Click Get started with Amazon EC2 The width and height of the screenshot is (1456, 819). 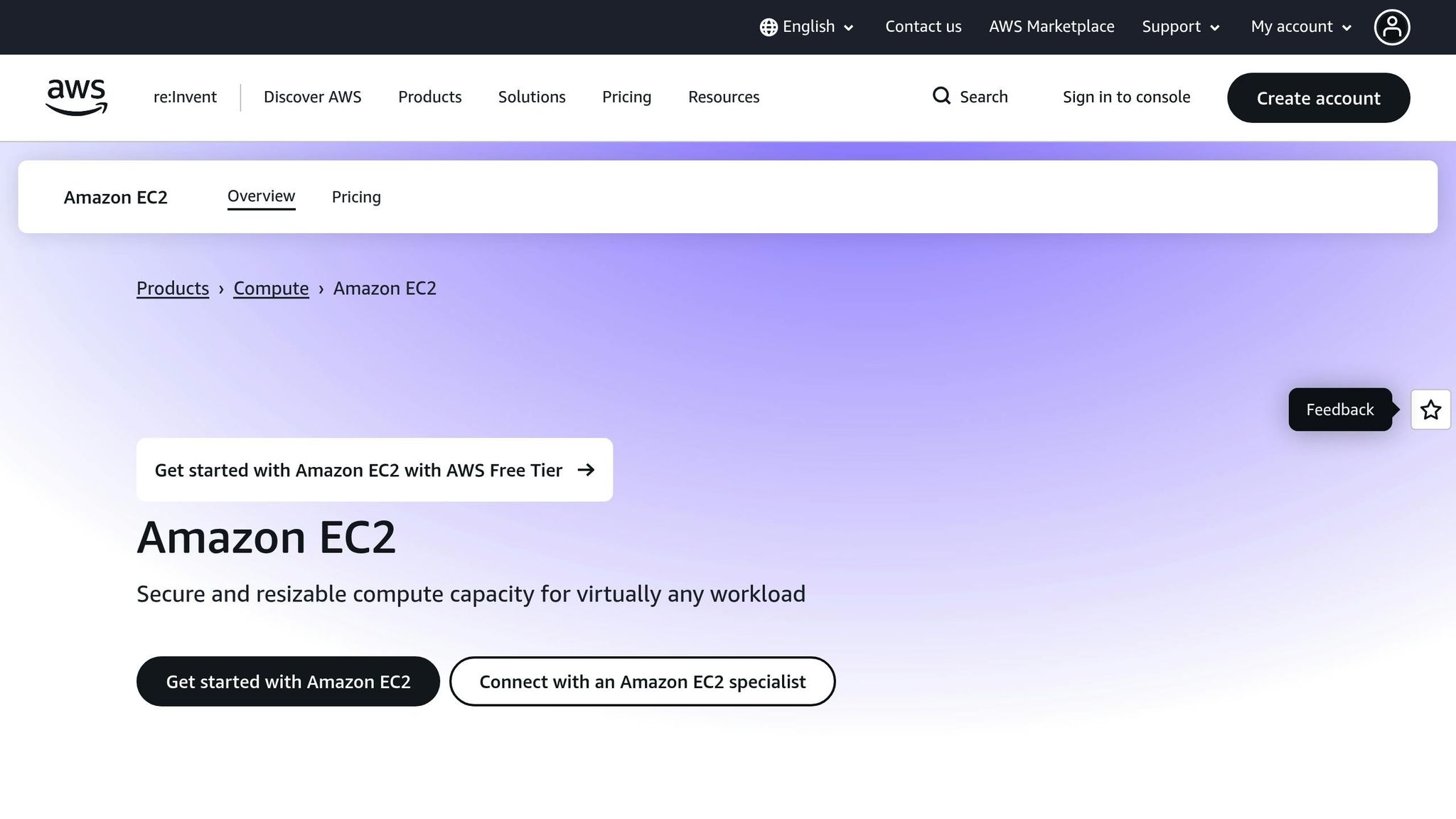click(287, 681)
